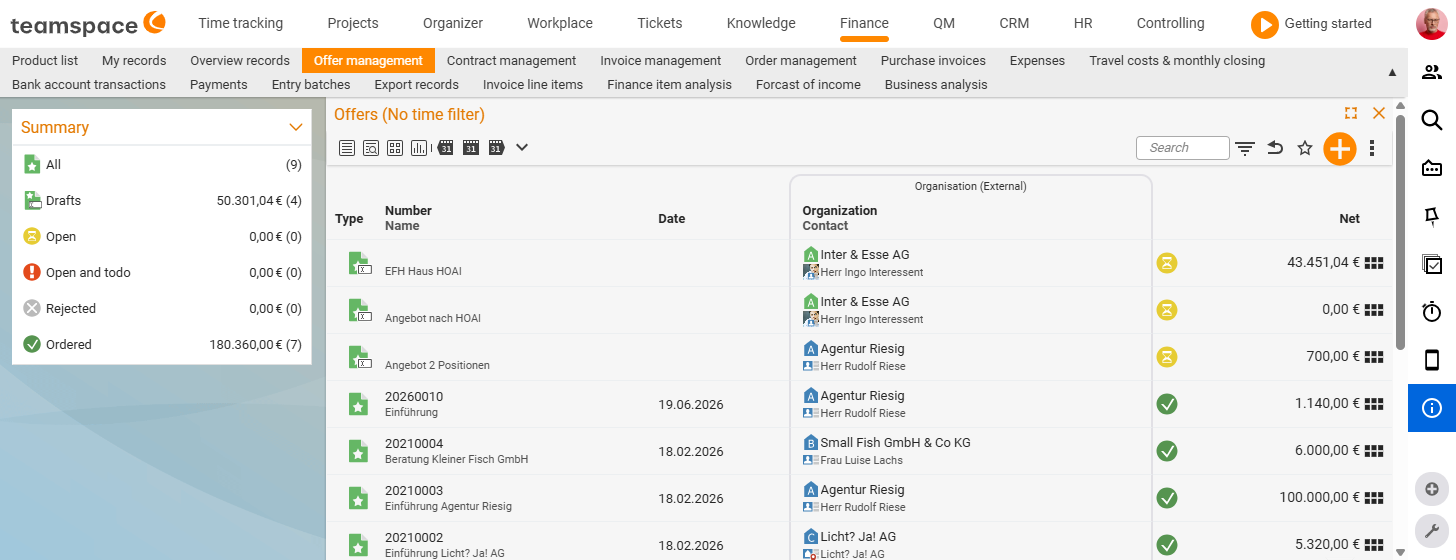The width and height of the screenshot is (1456, 560).
Task: Open the Projects menu
Action: [353, 23]
